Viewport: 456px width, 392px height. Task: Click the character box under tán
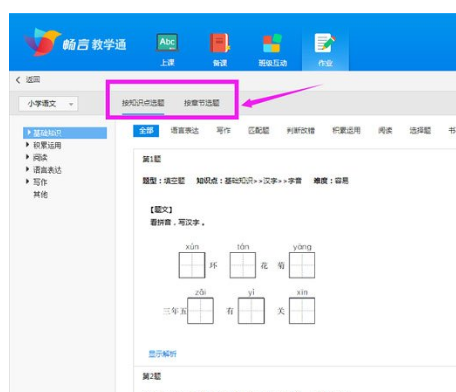(243, 265)
